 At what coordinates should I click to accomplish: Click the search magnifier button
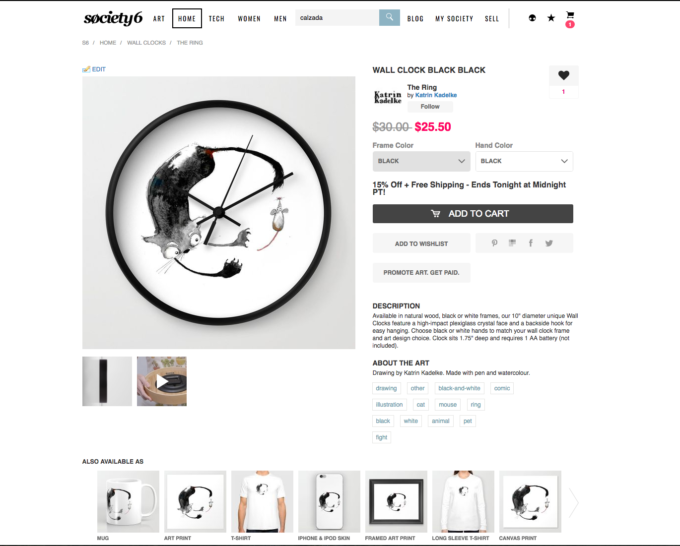(x=389, y=18)
